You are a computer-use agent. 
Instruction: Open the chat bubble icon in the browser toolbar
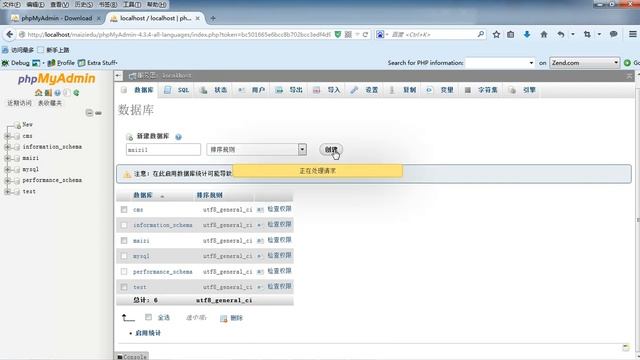coord(613,34)
